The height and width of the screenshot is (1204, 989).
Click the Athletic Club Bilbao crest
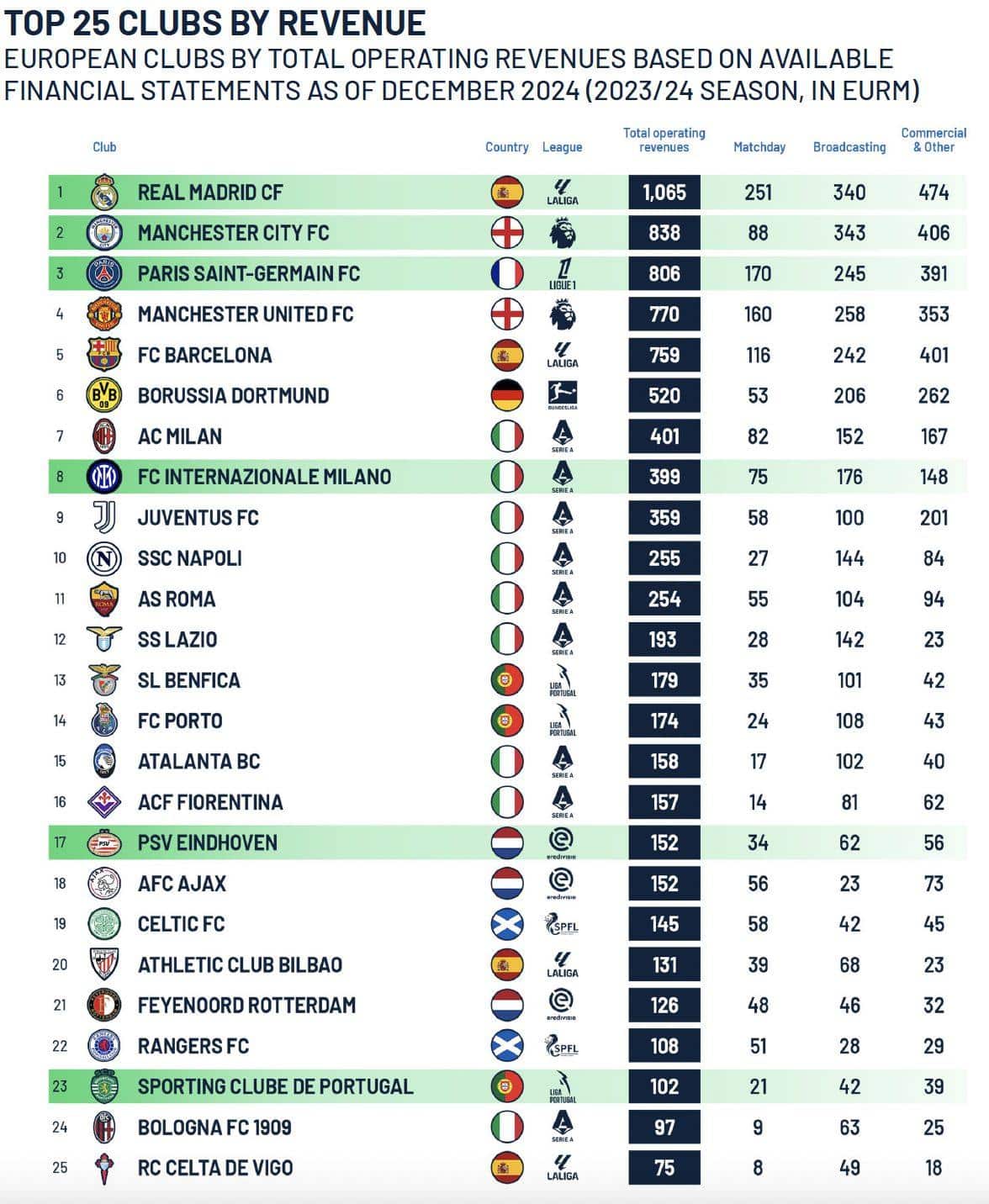tap(104, 964)
